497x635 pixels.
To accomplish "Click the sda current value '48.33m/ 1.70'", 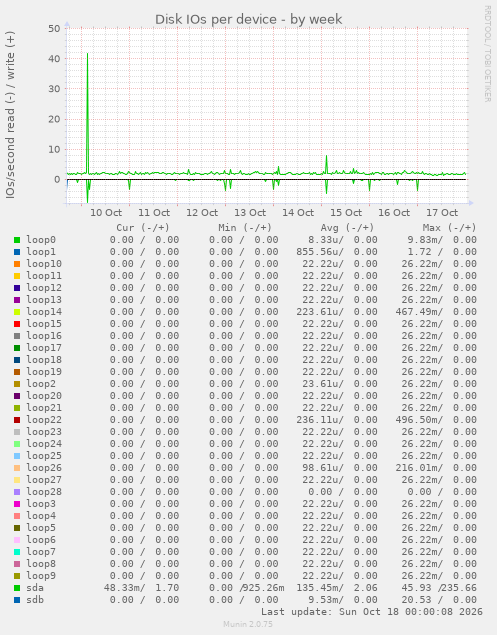I will point(141,588).
